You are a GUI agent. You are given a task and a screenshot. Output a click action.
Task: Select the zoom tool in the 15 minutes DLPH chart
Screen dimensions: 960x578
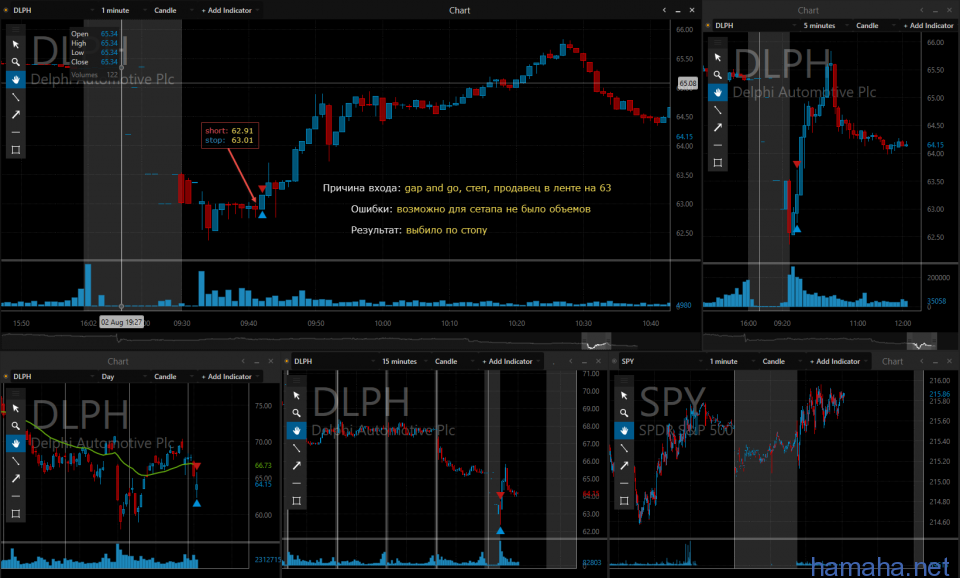tap(296, 413)
